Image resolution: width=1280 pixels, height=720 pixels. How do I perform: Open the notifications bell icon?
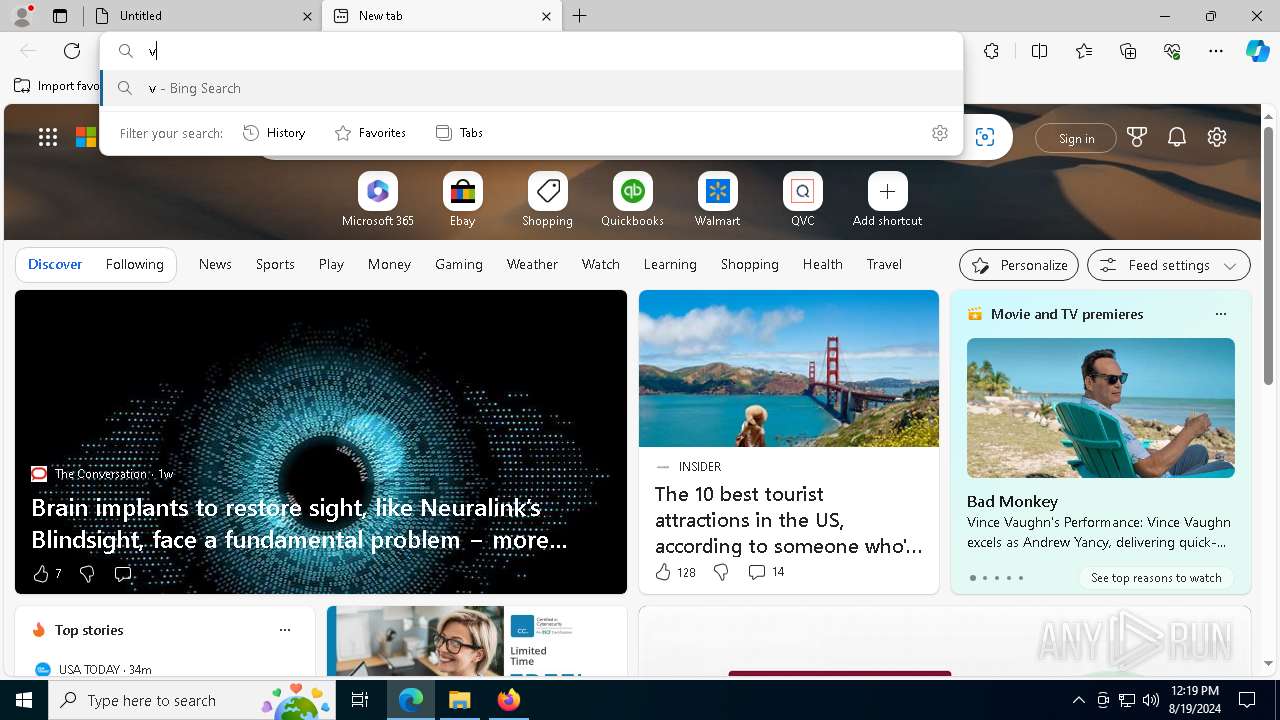click(x=1177, y=138)
